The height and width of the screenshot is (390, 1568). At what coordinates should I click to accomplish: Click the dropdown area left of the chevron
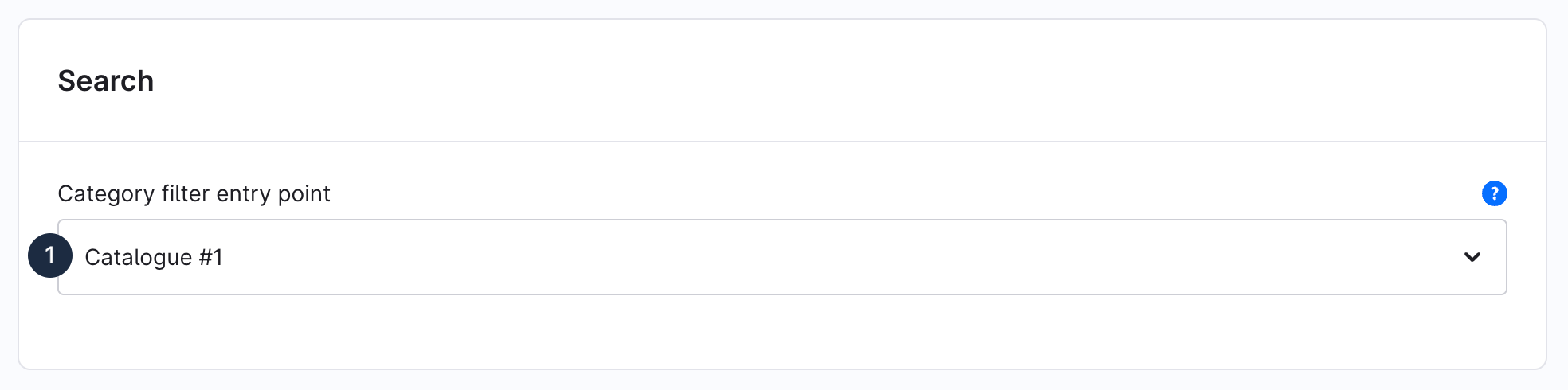1354,257
